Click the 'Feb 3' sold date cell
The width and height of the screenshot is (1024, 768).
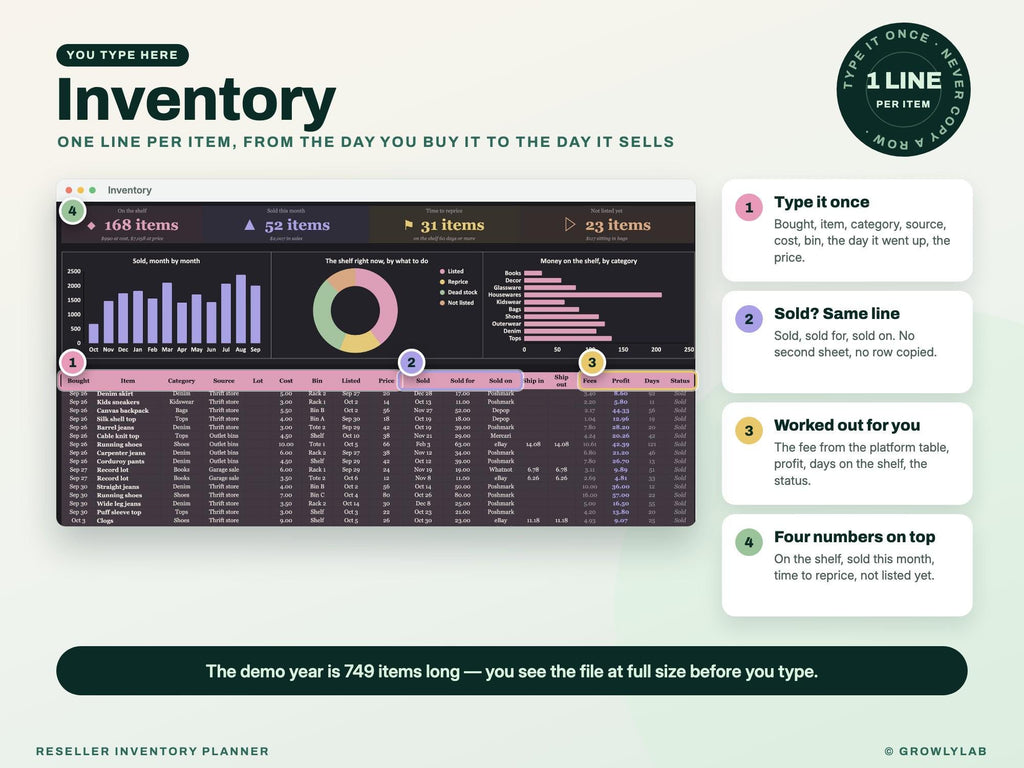[423, 444]
